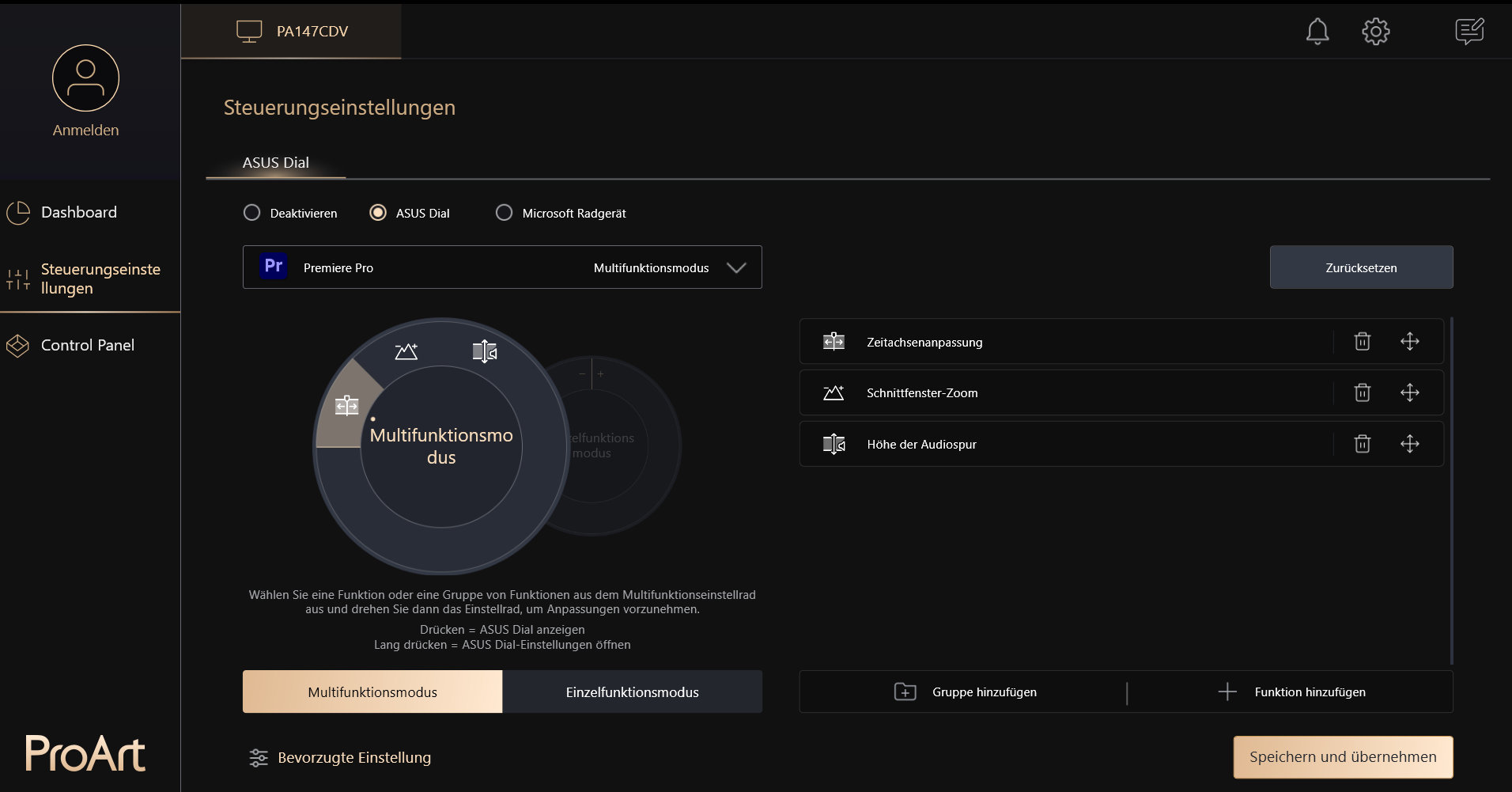Click the Höhe der Audiospur row icon
Viewport: 1512px width, 792px height.
click(833, 444)
